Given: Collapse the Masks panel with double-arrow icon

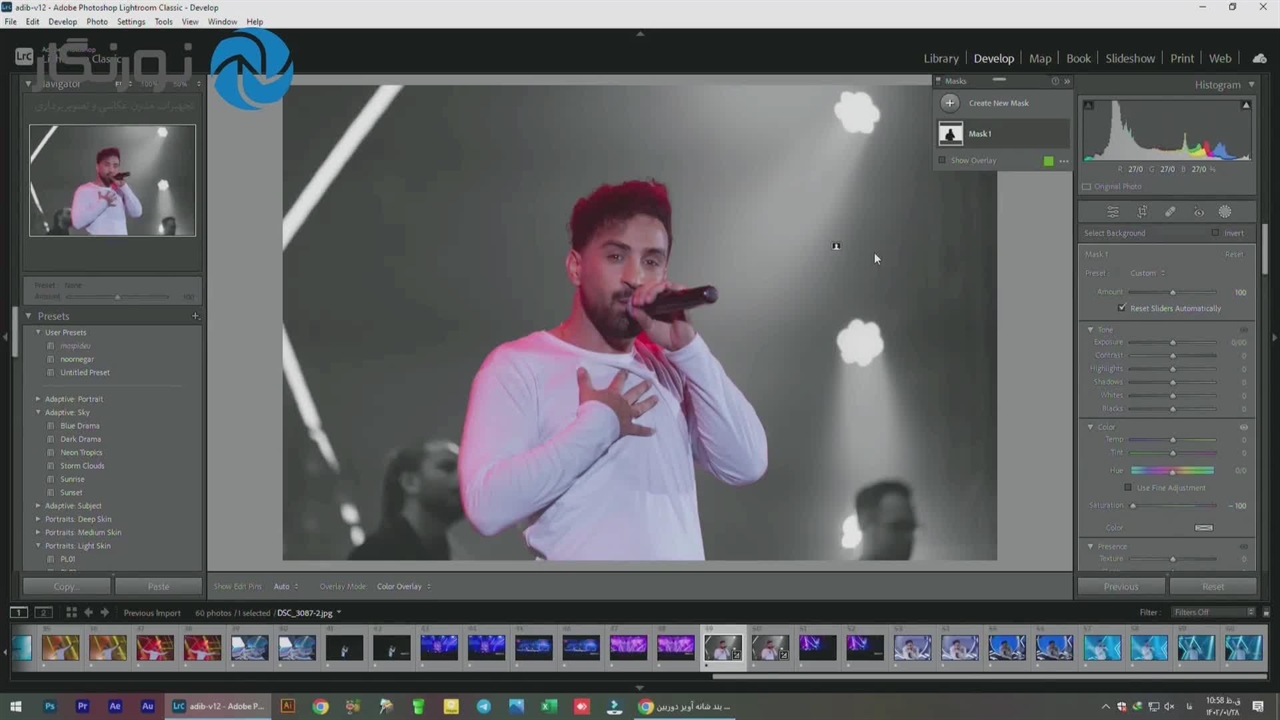Looking at the screenshot, I should 1066,81.
